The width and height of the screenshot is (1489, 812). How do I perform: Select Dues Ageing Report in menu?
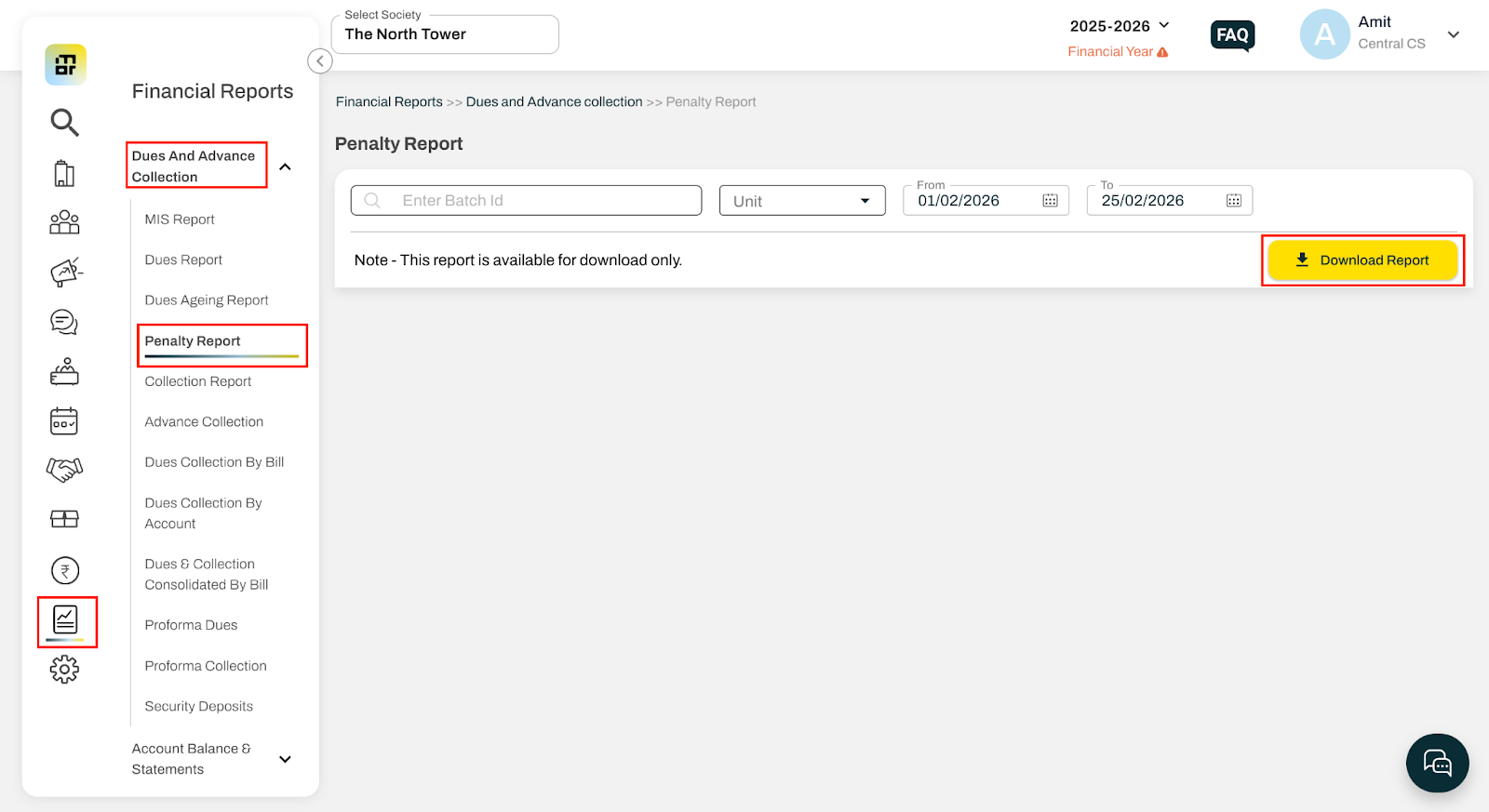click(207, 300)
